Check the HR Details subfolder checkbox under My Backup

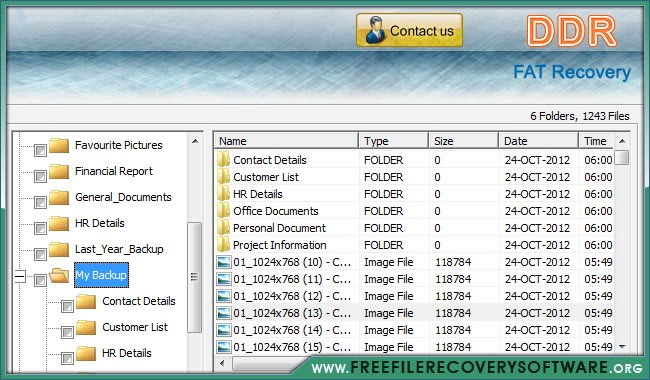tap(67, 358)
